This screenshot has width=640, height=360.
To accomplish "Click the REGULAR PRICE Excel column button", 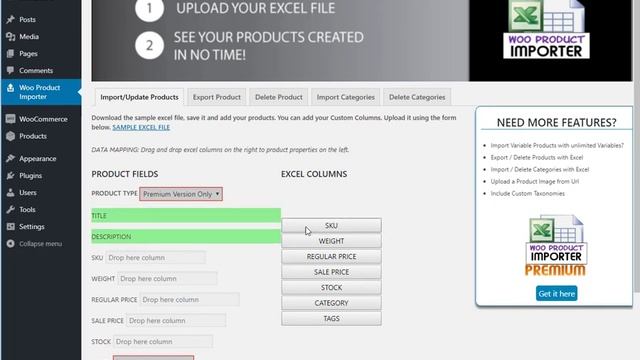I will (x=331, y=257).
